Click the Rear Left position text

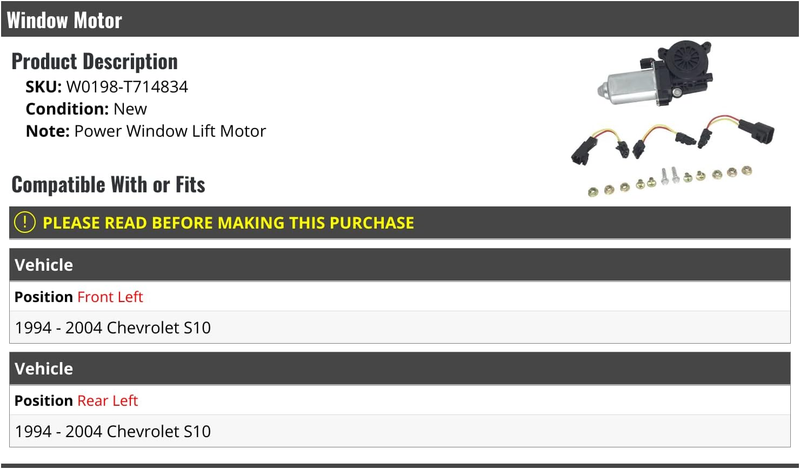point(108,401)
